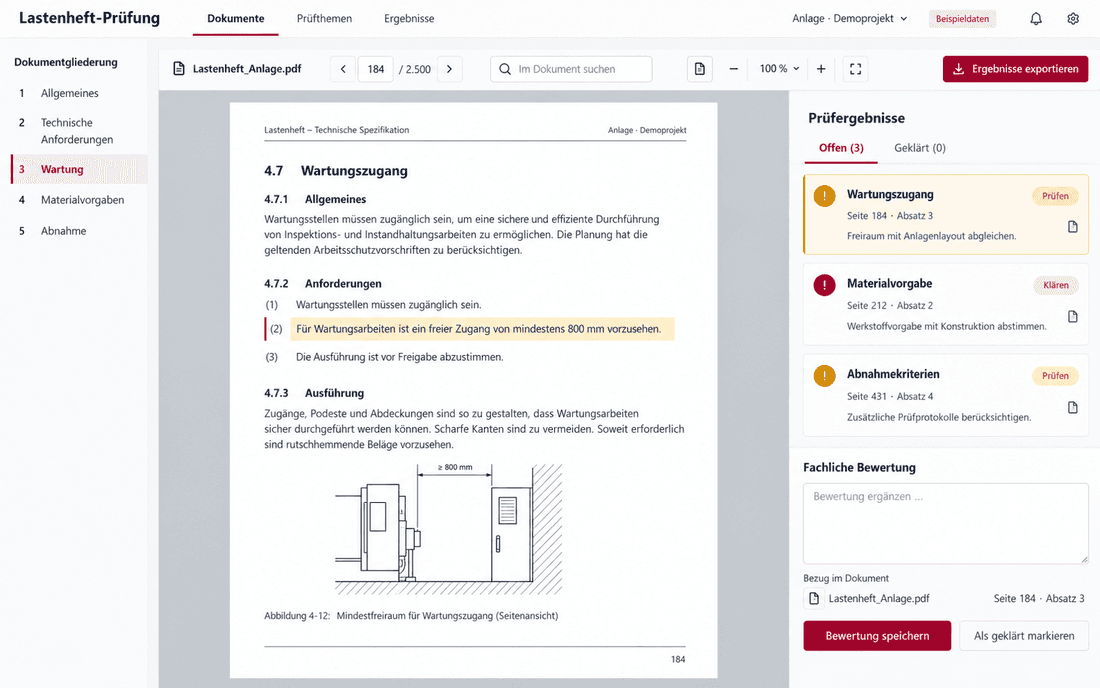Switch to the Prüfthemen tab
The width and height of the screenshot is (1100, 688).
point(324,19)
